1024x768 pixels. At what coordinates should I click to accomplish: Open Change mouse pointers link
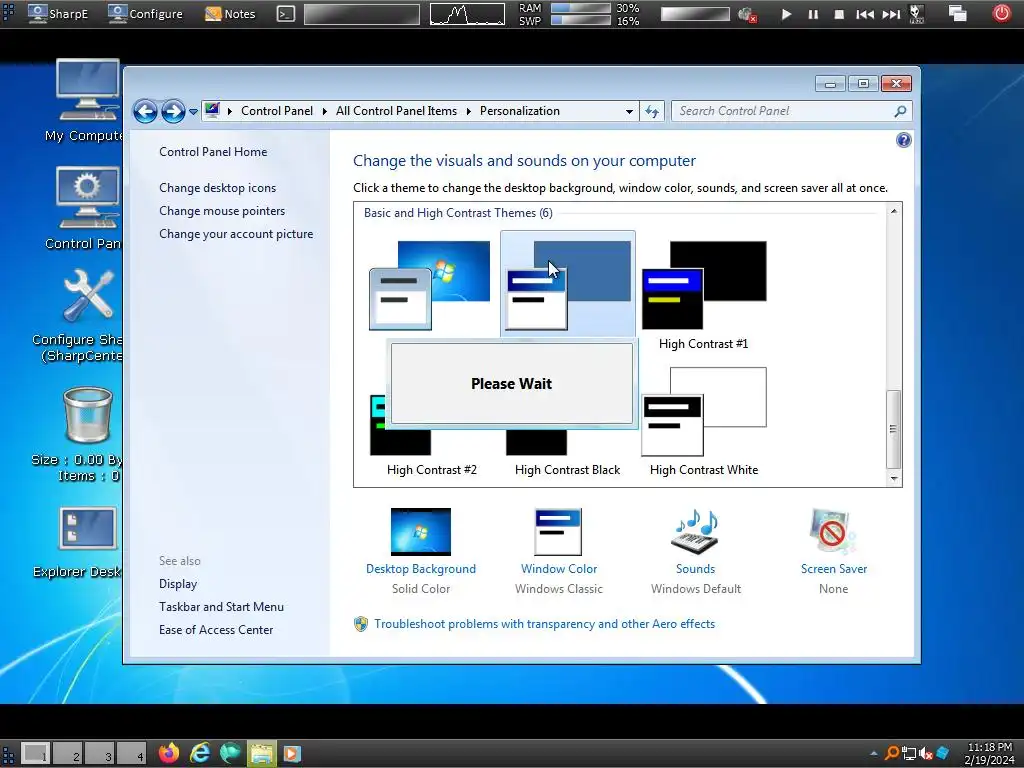click(x=222, y=211)
